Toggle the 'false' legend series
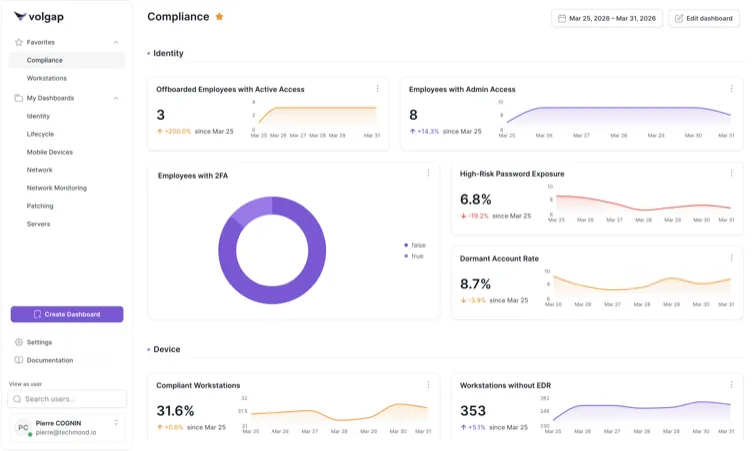The image size is (756, 451). point(413,244)
